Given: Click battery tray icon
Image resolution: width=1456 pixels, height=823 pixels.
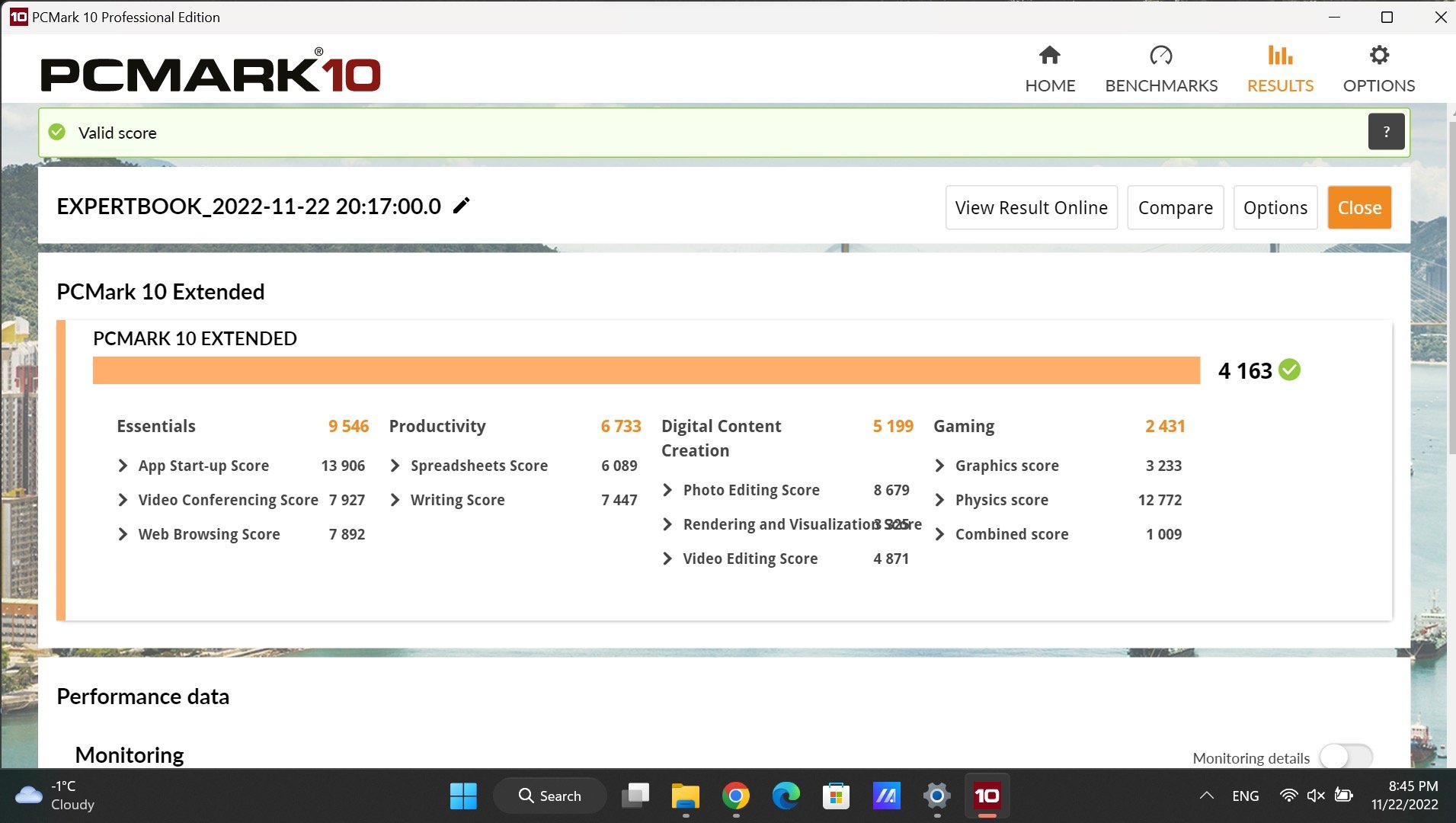Looking at the screenshot, I should [1343, 796].
